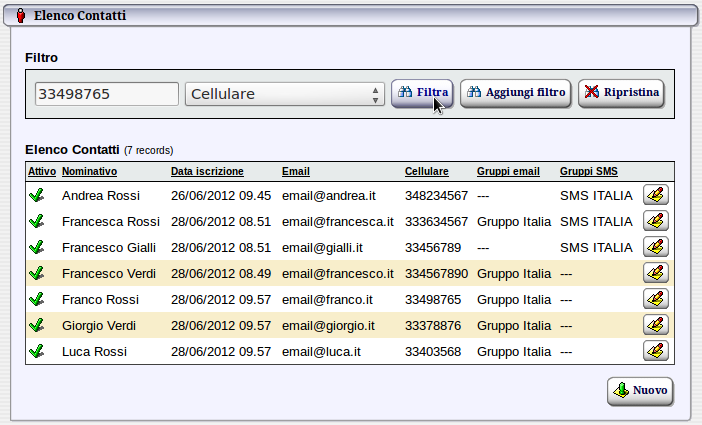
Task: Sort list by Email column header
Action: click(x=295, y=171)
